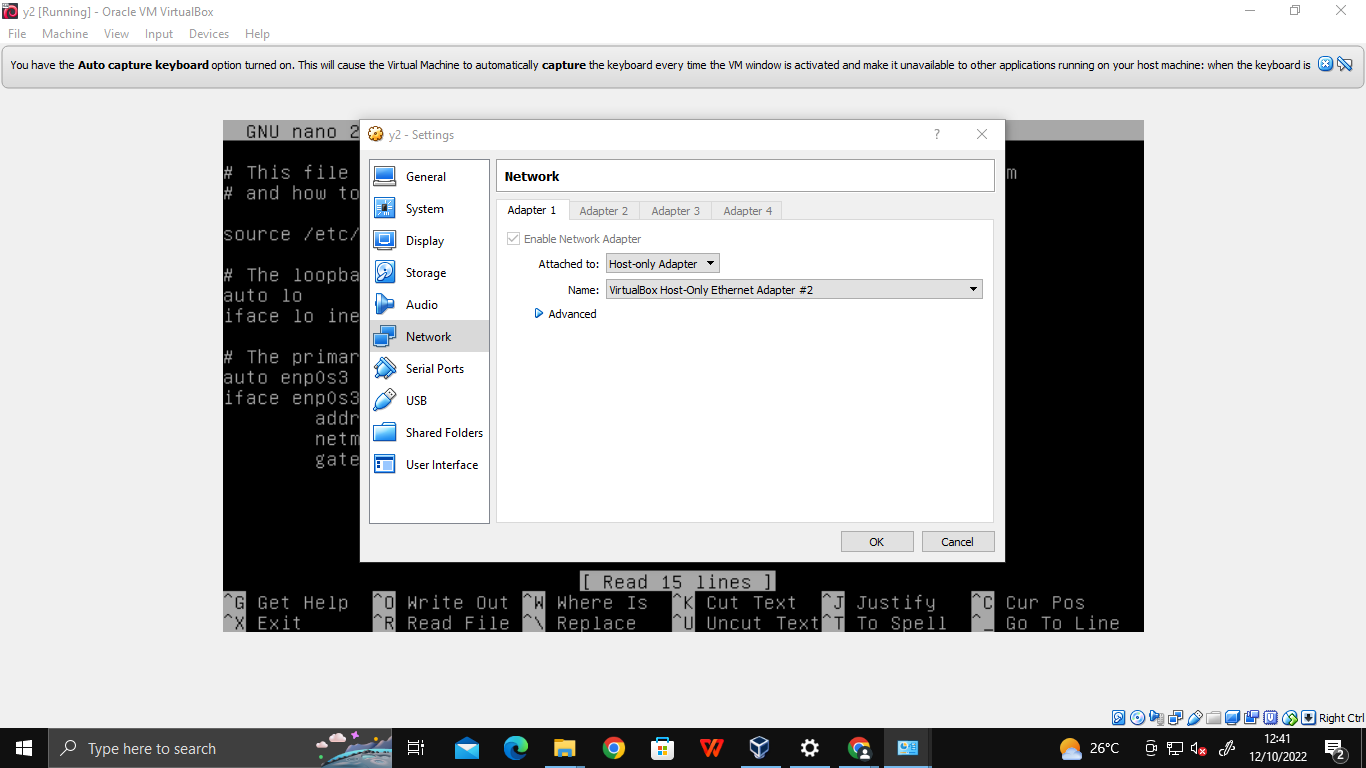Open Microsoft Edge from the taskbar
Viewport: 1366px width, 768px height.
click(515, 748)
